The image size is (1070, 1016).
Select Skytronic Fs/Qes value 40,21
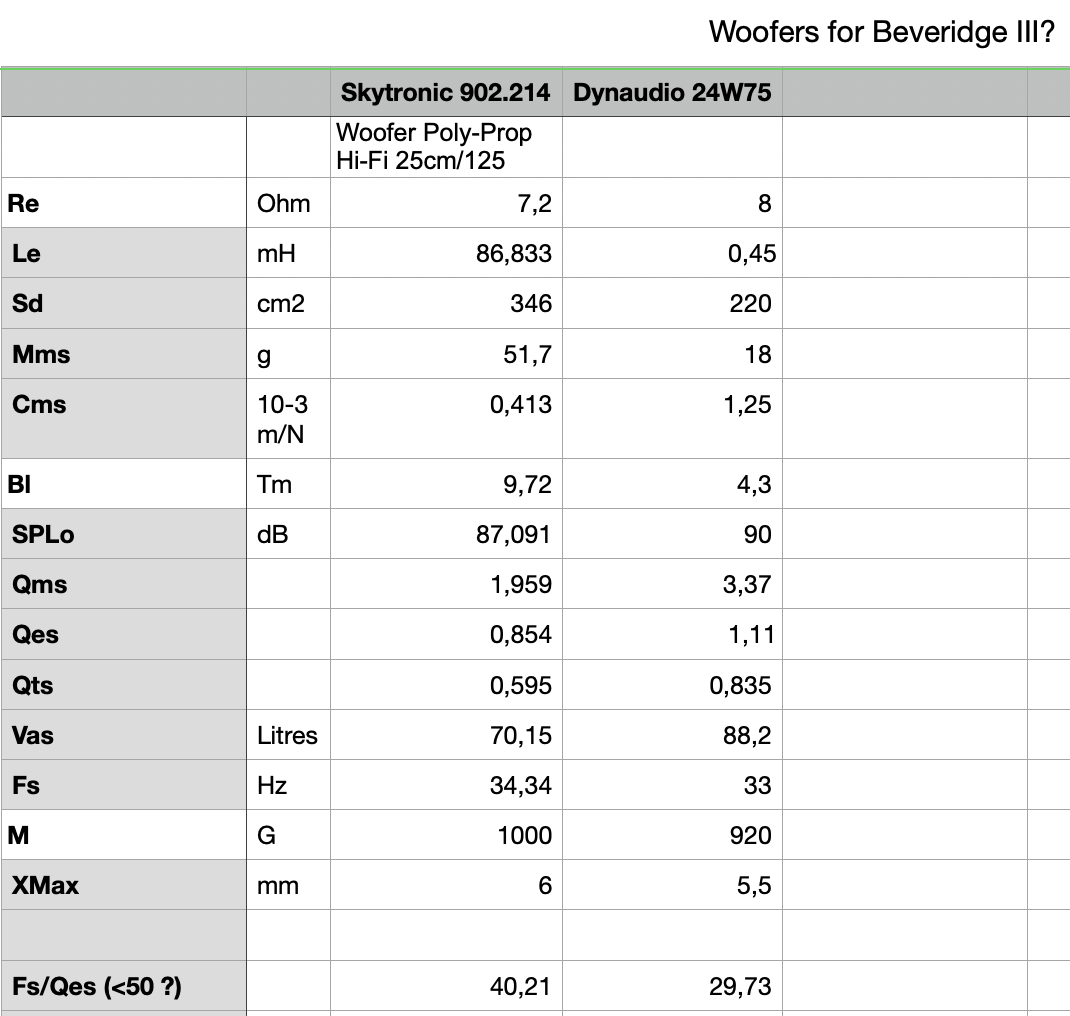pos(446,986)
